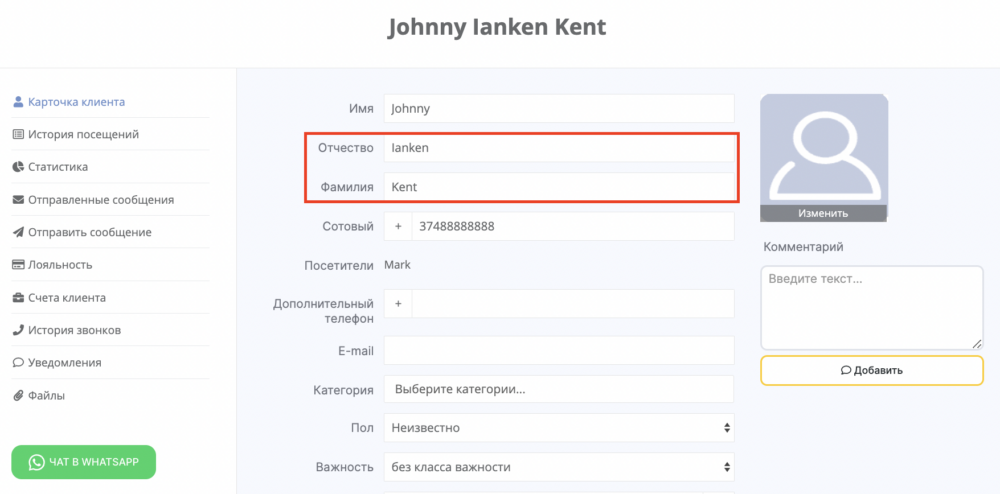Open ЧАТ В WHATSAPP button

(x=84, y=462)
